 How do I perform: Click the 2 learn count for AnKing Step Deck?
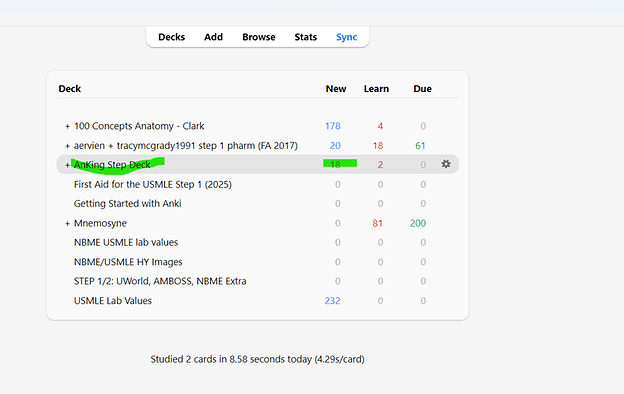coord(380,165)
